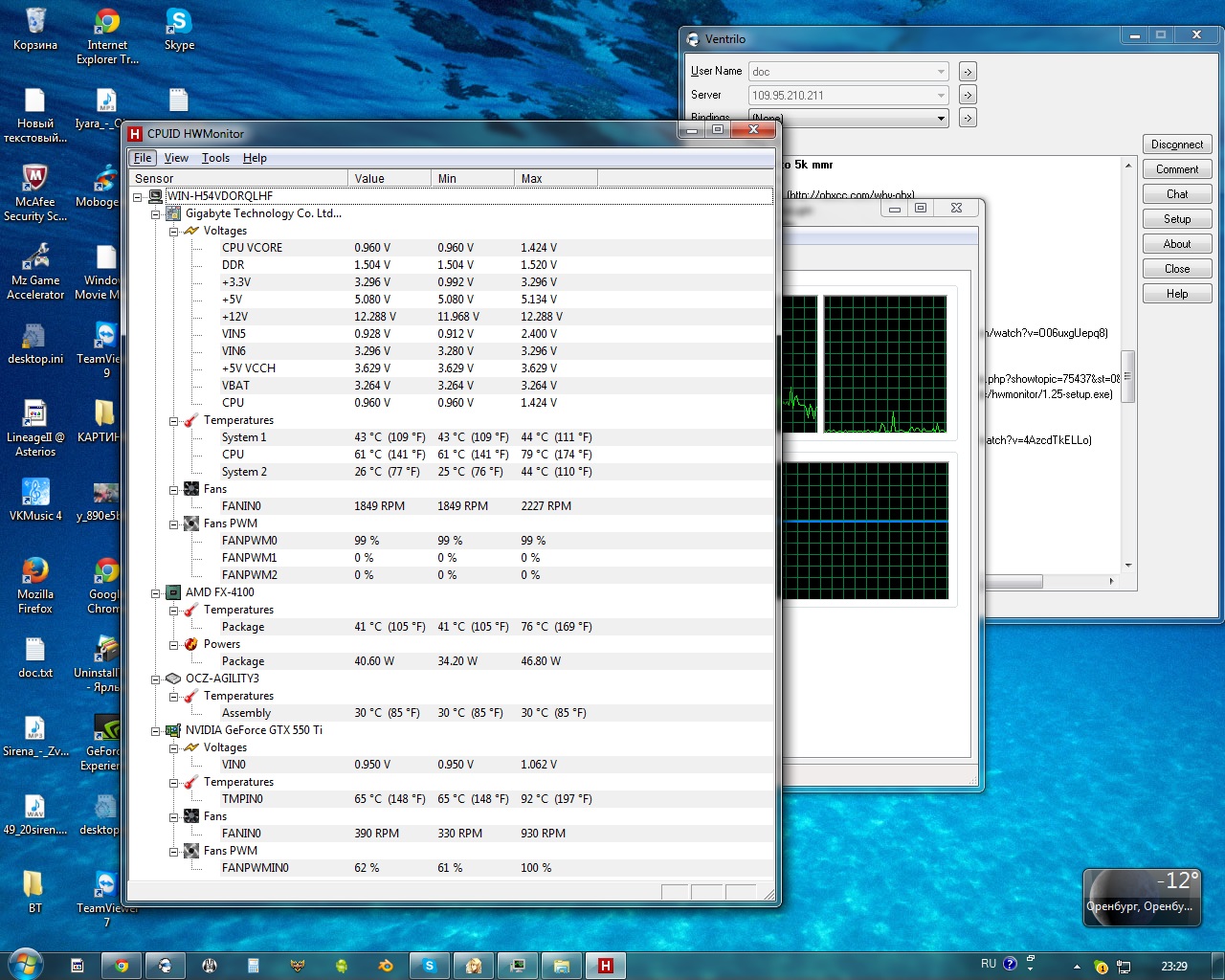Viewport: 1225px width, 980px height.
Task: Select the CPU VCORE voltage row
Action: click(450, 248)
